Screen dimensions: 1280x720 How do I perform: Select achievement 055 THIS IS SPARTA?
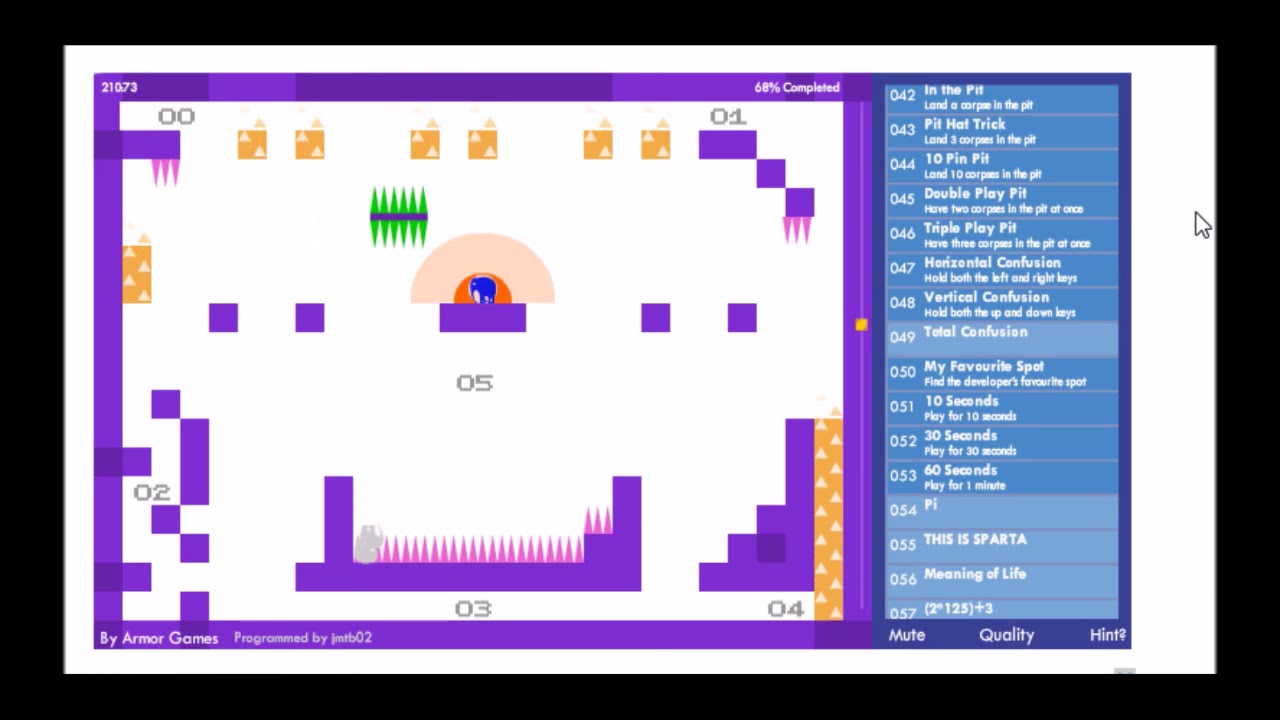pyautogui.click(x=1001, y=545)
